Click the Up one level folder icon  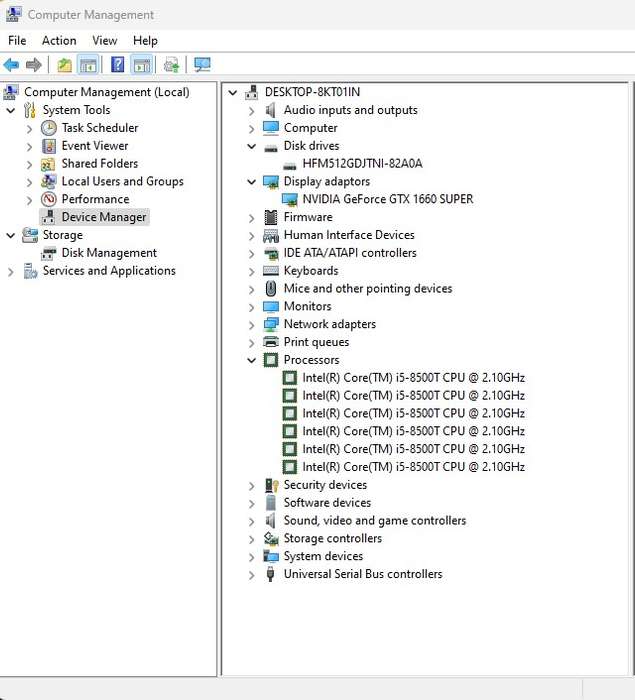coord(64,65)
